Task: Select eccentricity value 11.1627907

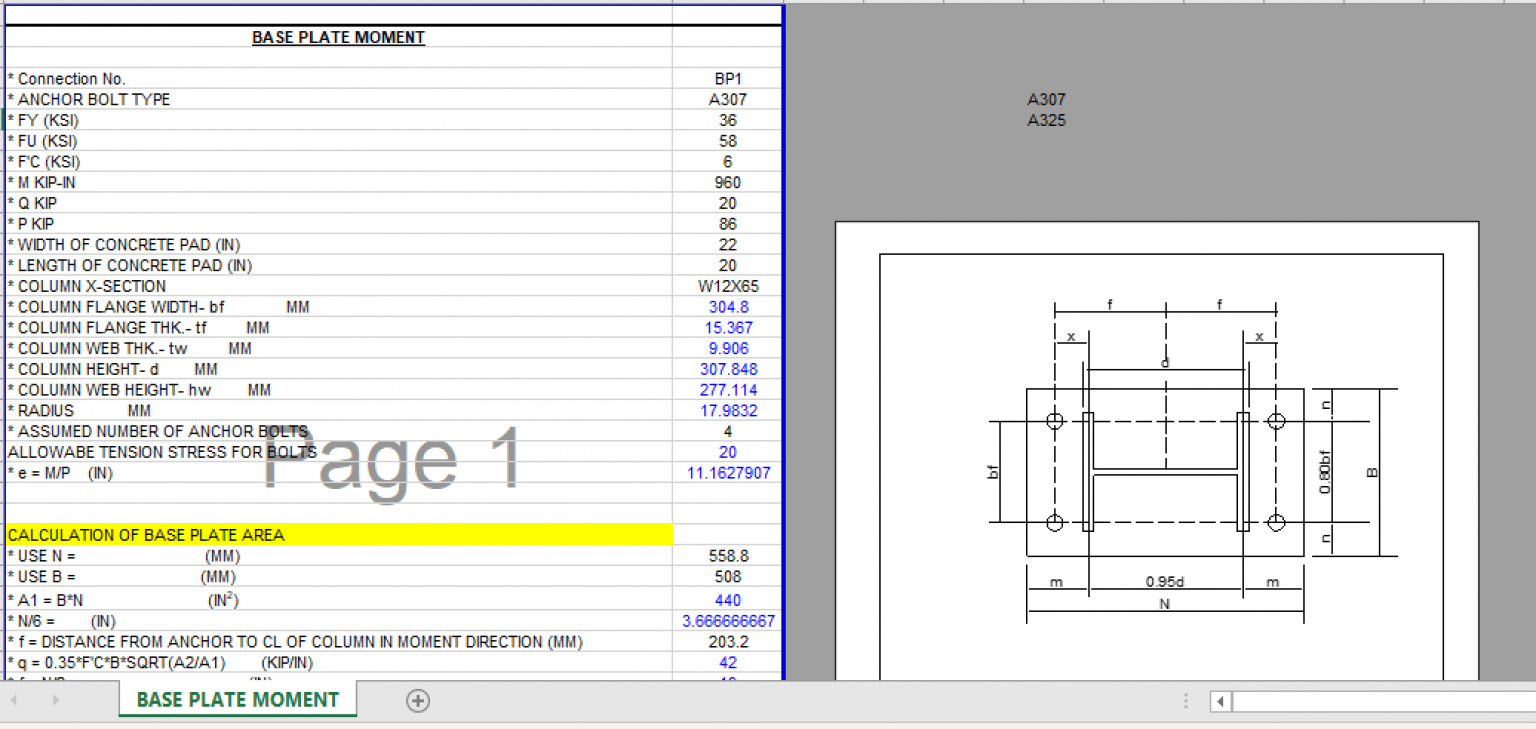Action: click(728, 473)
